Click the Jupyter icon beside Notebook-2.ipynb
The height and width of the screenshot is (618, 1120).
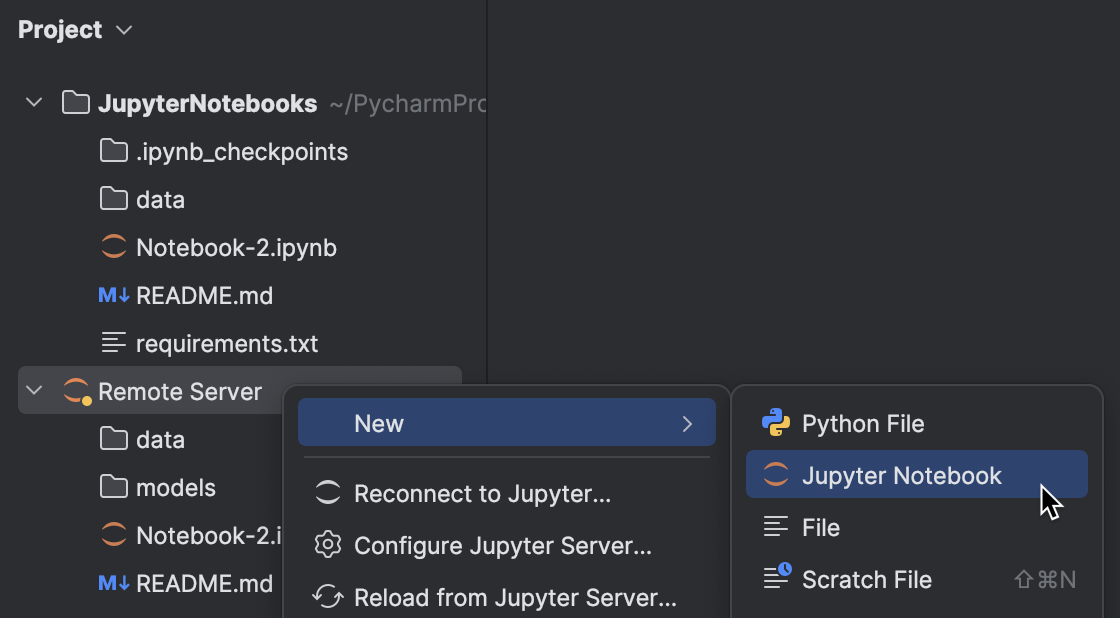pos(114,247)
